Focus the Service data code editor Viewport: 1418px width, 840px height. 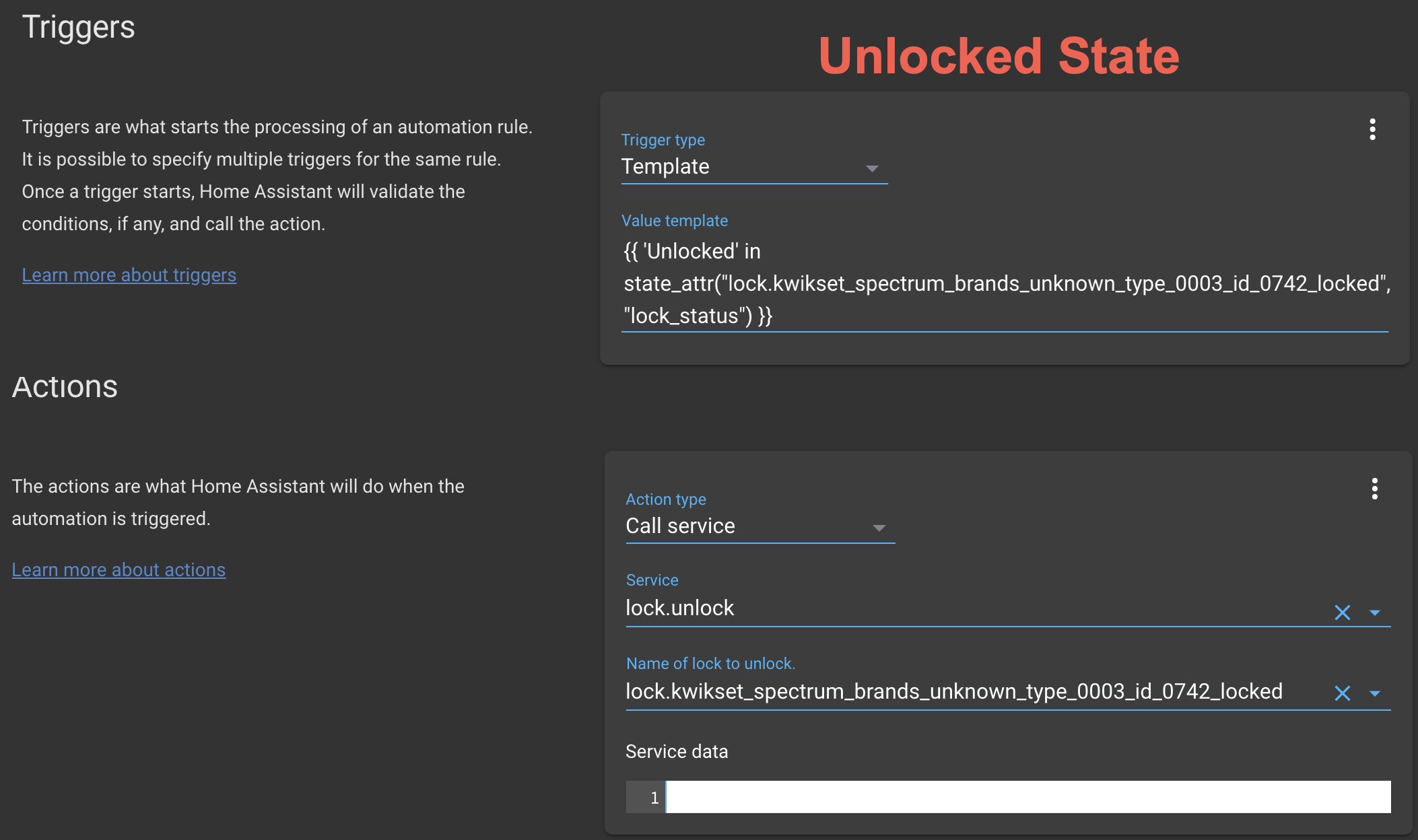coord(1027,797)
